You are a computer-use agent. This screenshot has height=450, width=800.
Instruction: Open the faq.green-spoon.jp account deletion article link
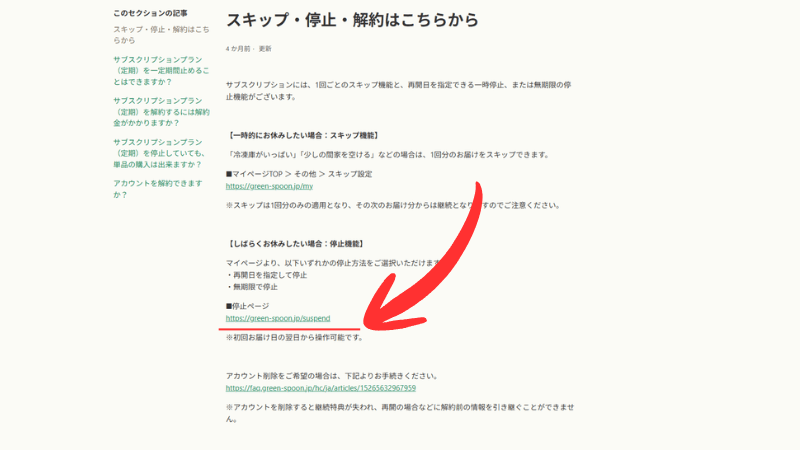click(x=321, y=387)
